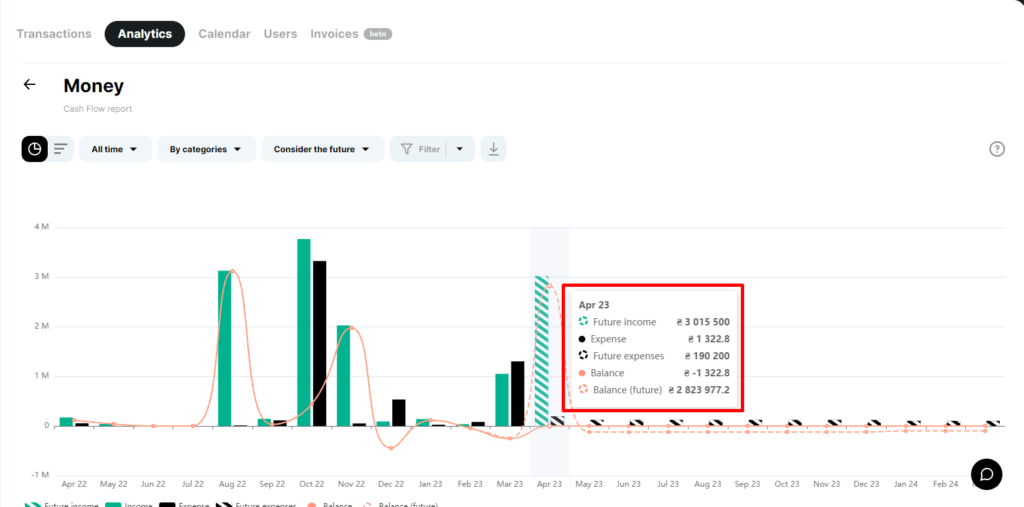Open the chat support bubble
Screen dimensions: 1024x507
pyautogui.click(x=986, y=474)
